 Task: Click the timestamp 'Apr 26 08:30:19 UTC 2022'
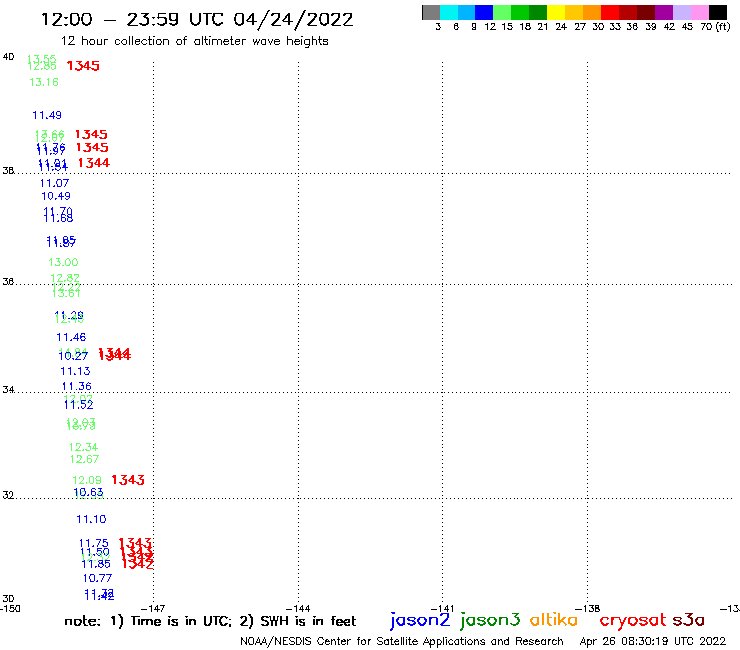pyautogui.click(x=653, y=641)
